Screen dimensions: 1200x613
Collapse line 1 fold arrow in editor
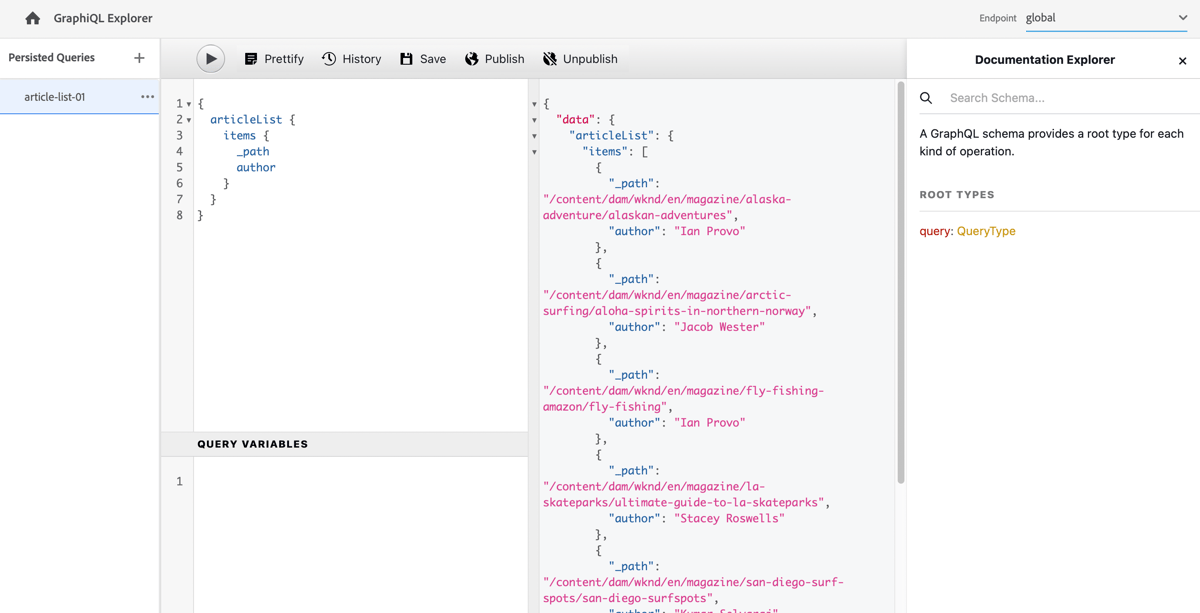[189, 104]
